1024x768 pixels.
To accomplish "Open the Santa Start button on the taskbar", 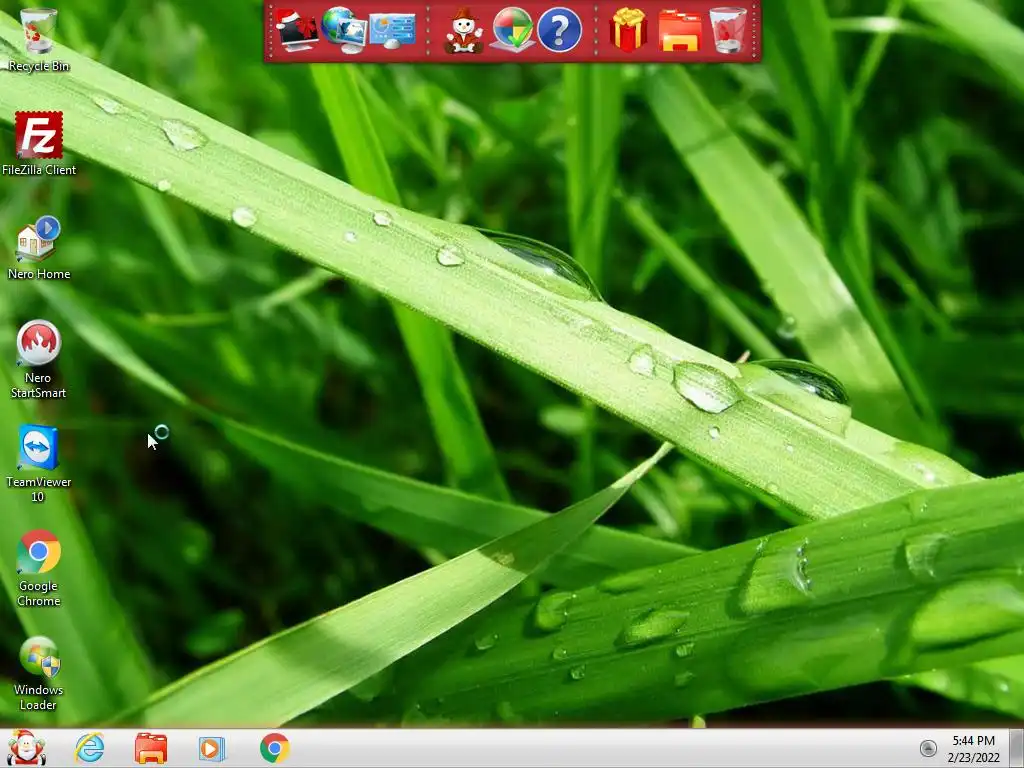I will point(26,747).
